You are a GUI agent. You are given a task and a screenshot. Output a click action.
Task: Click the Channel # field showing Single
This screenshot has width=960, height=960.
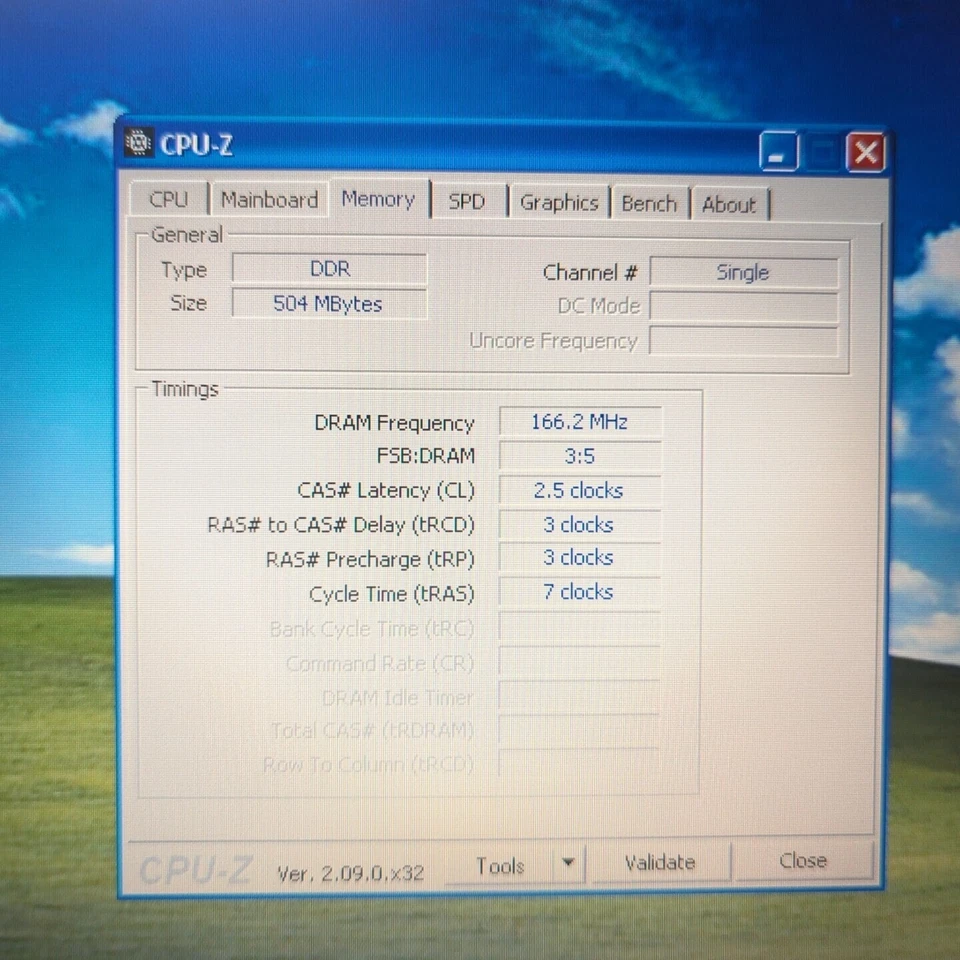click(744, 271)
